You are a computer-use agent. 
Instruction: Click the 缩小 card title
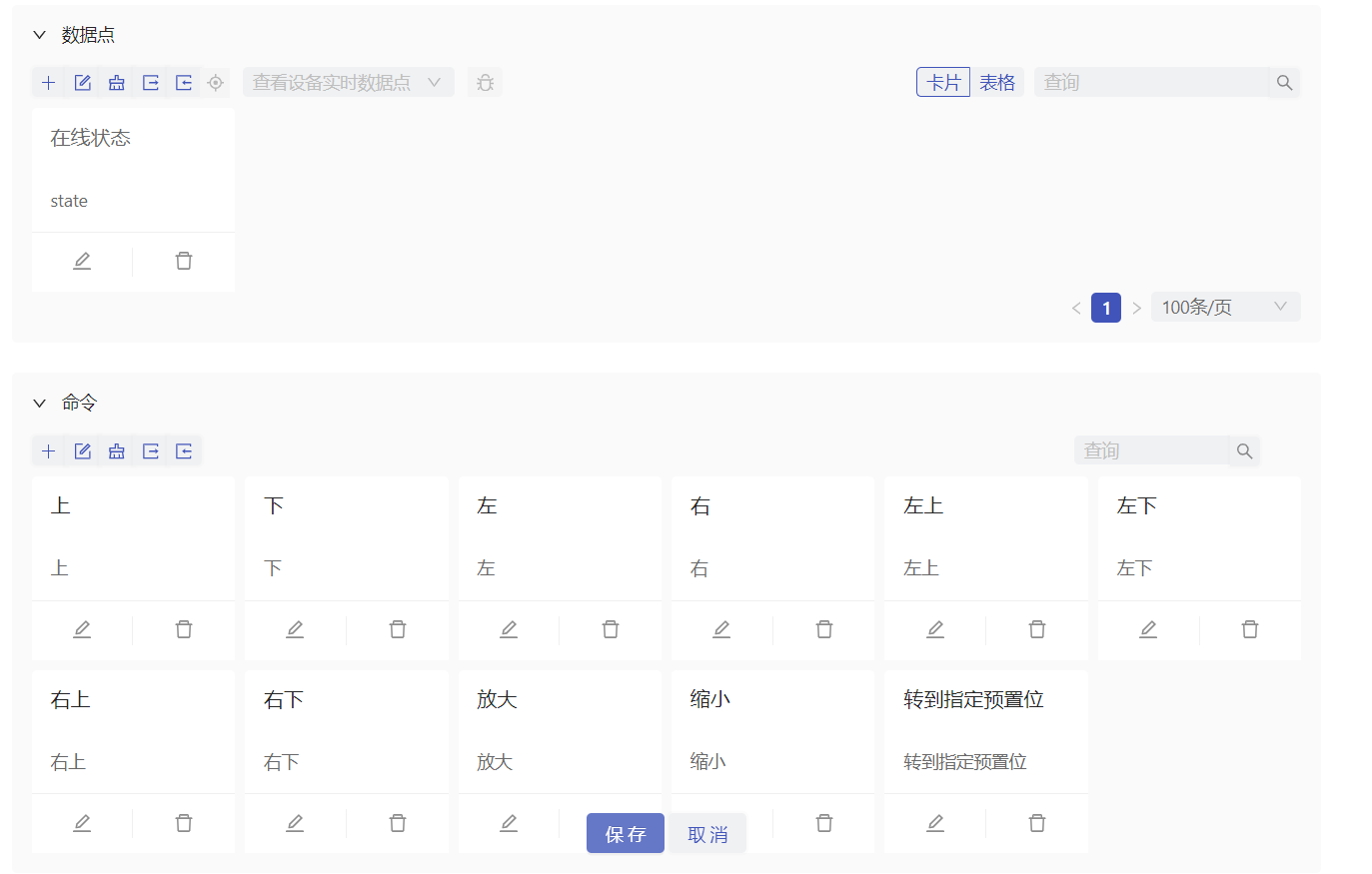(x=709, y=699)
